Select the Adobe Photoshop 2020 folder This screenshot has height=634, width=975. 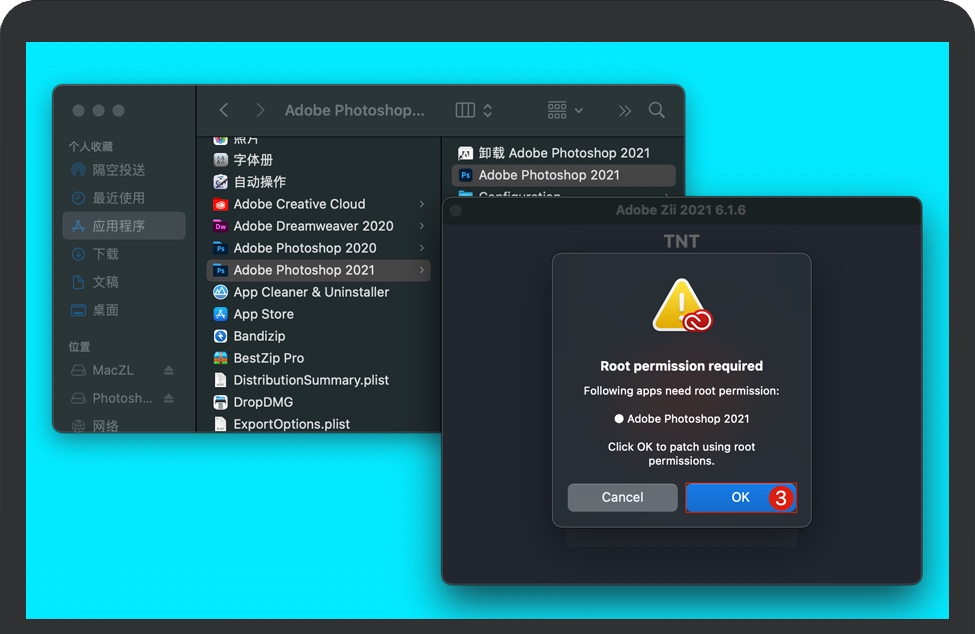pos(318,248)
